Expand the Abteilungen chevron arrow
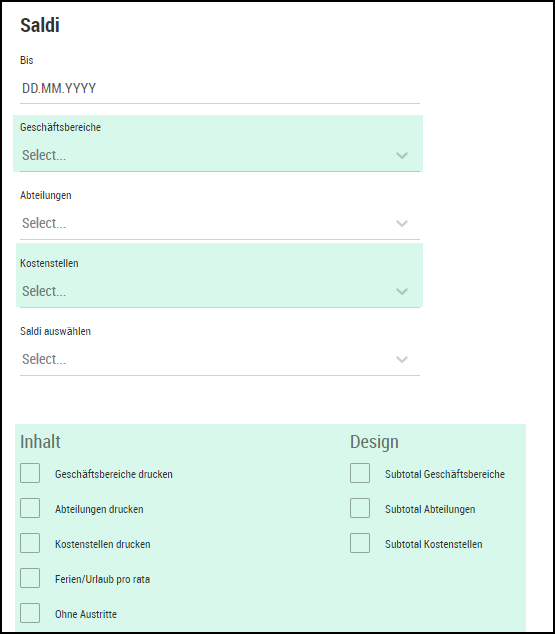This screenshot has width=555, height=634. point(402,223)
